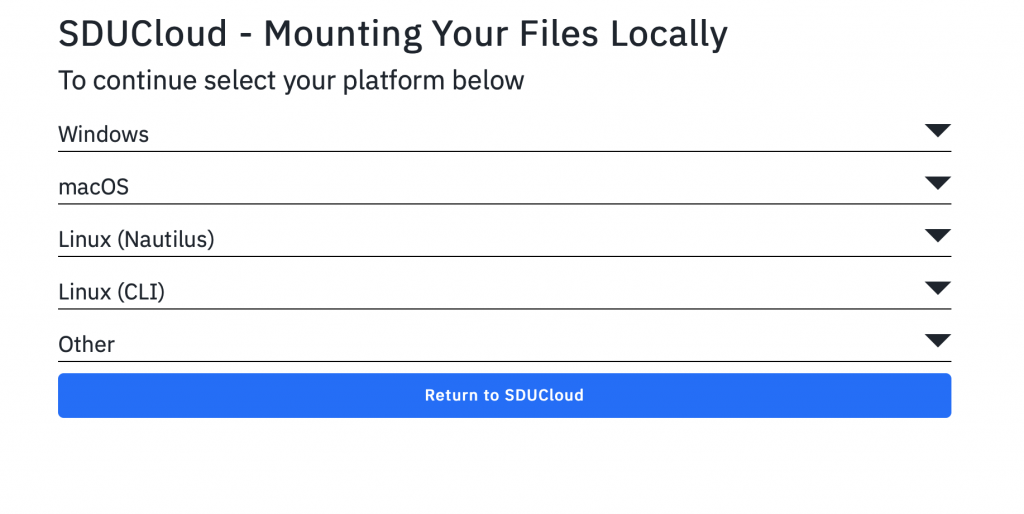Click the arrow icon for Linux (Nautilus)
This screenshot has height=514, width=1024.
(937, 236)
